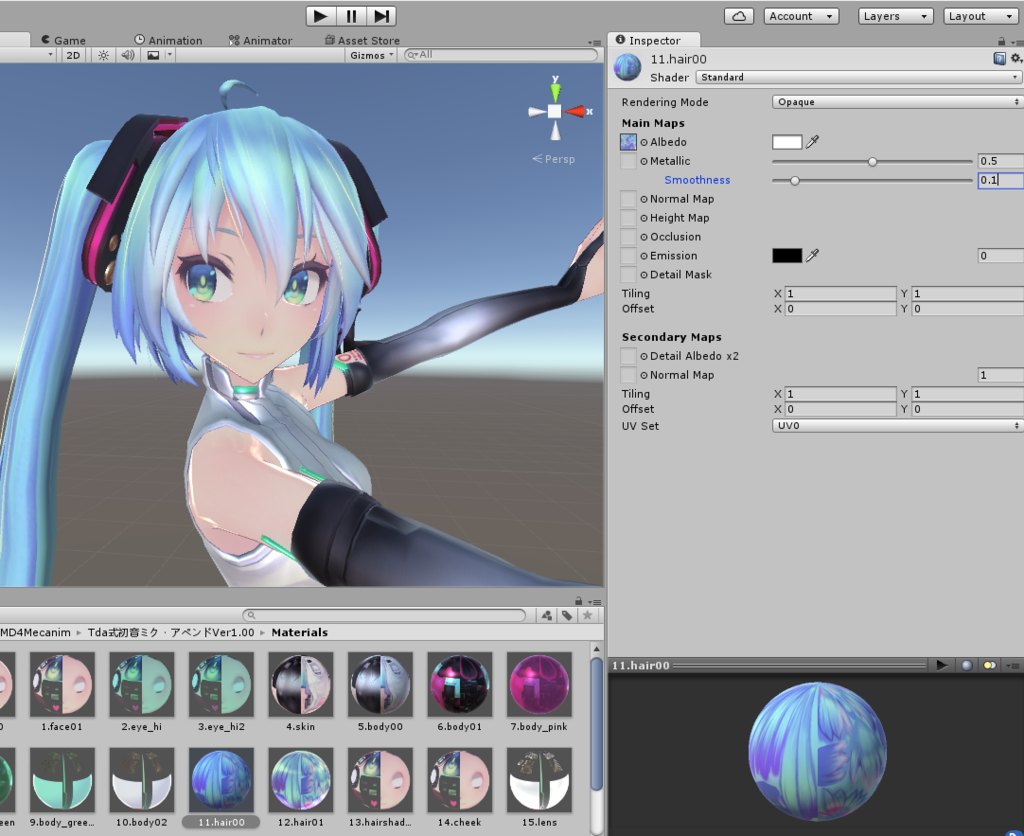The image size is (1024, 836).
Task: Open Rendering Mode Opaque dropdown
Action: point(896,102)
